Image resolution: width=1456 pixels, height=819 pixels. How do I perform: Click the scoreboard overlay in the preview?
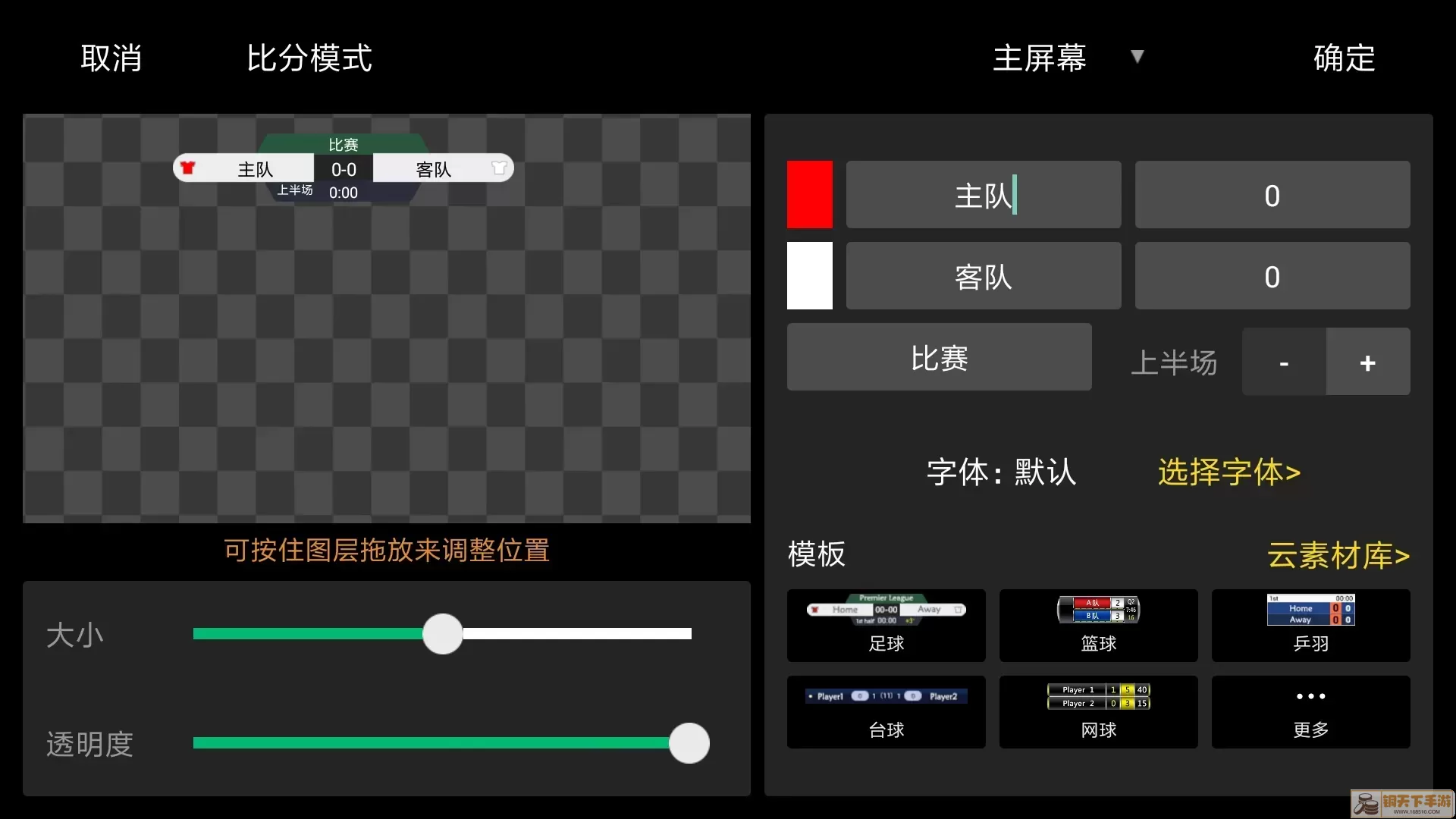(344, 168)
